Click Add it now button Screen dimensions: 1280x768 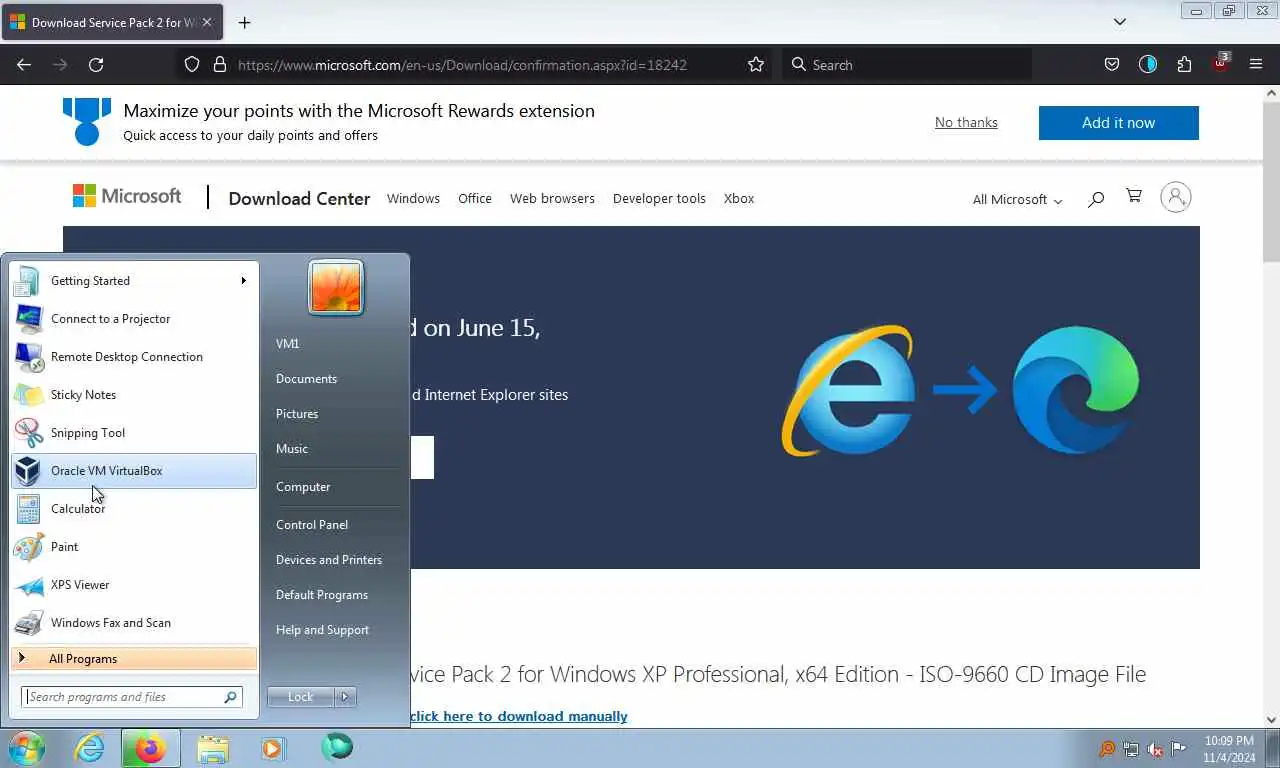(1118, 123)
